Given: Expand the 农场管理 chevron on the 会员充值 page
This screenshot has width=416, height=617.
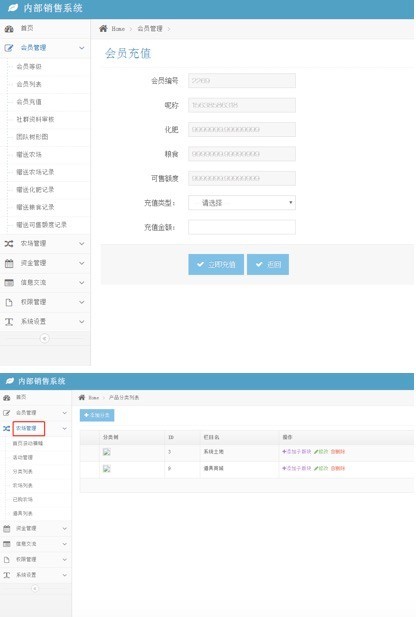Looking at the screenshot, I should click(x=81, y=244).
